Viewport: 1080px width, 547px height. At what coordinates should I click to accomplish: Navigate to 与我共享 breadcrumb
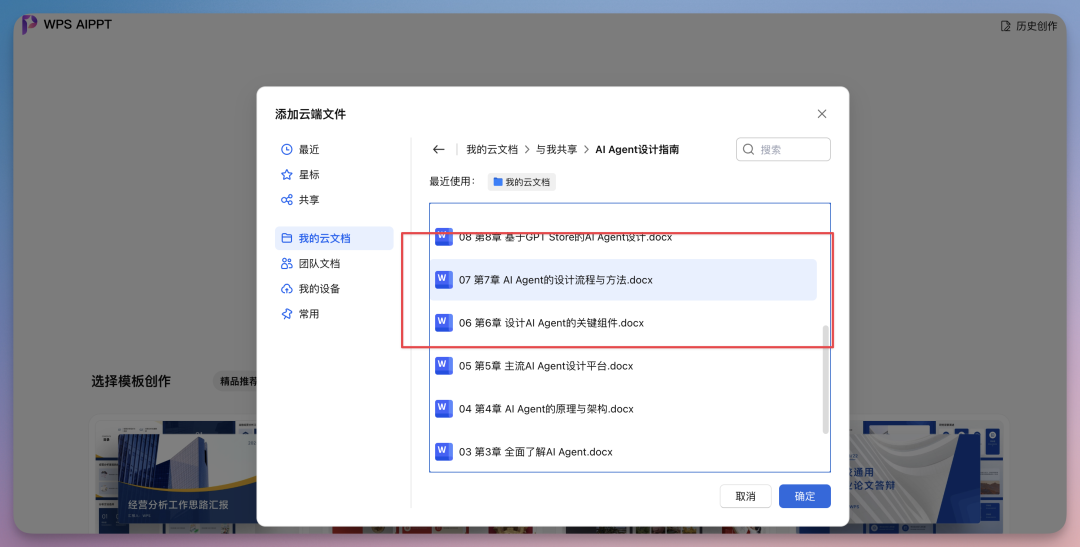[x=557, y=149]
